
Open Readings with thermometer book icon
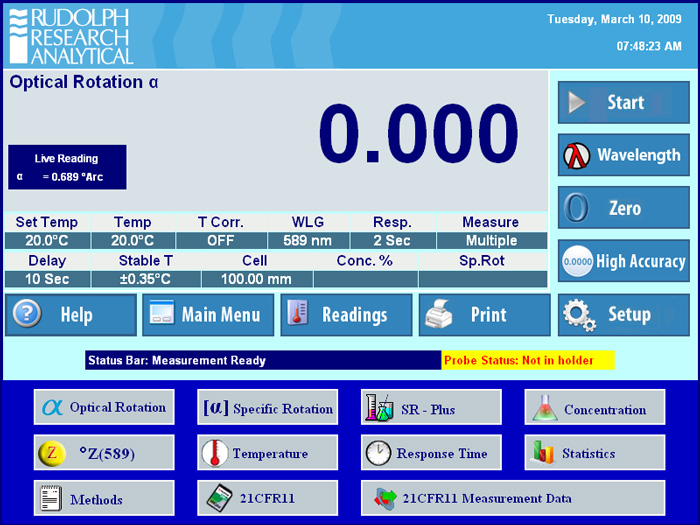296,315
